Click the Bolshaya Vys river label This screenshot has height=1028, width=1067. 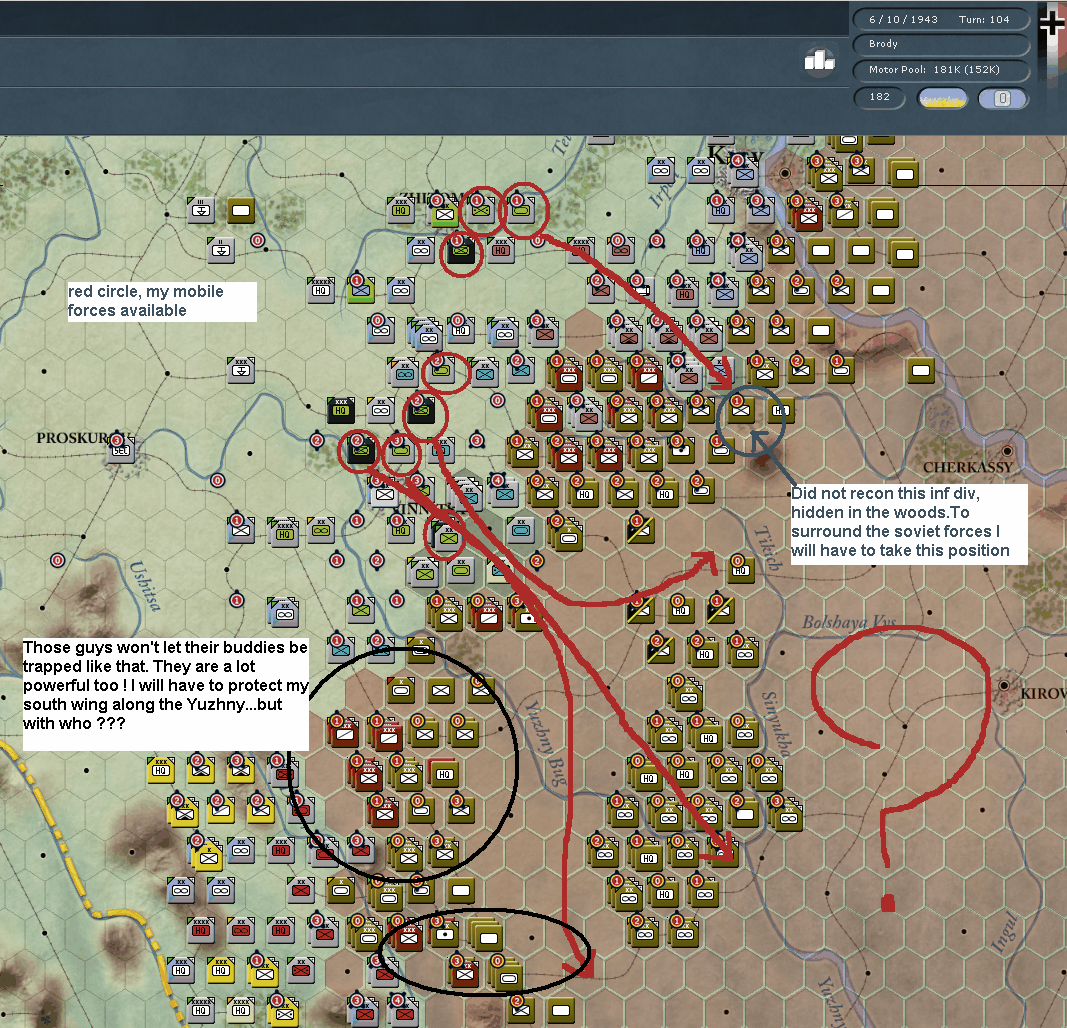point(849,622)
